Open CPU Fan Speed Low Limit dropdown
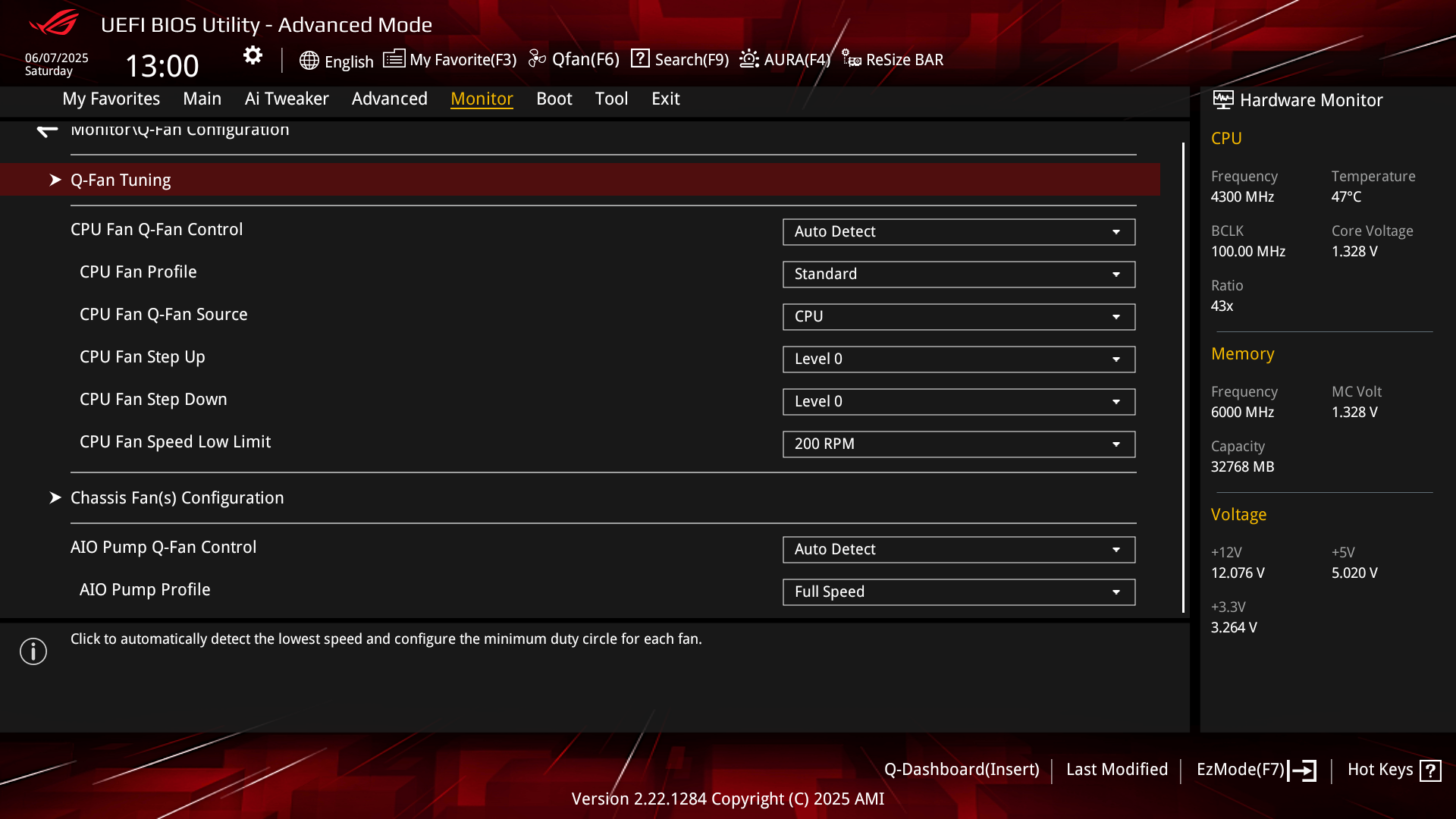 click(959, 444)
